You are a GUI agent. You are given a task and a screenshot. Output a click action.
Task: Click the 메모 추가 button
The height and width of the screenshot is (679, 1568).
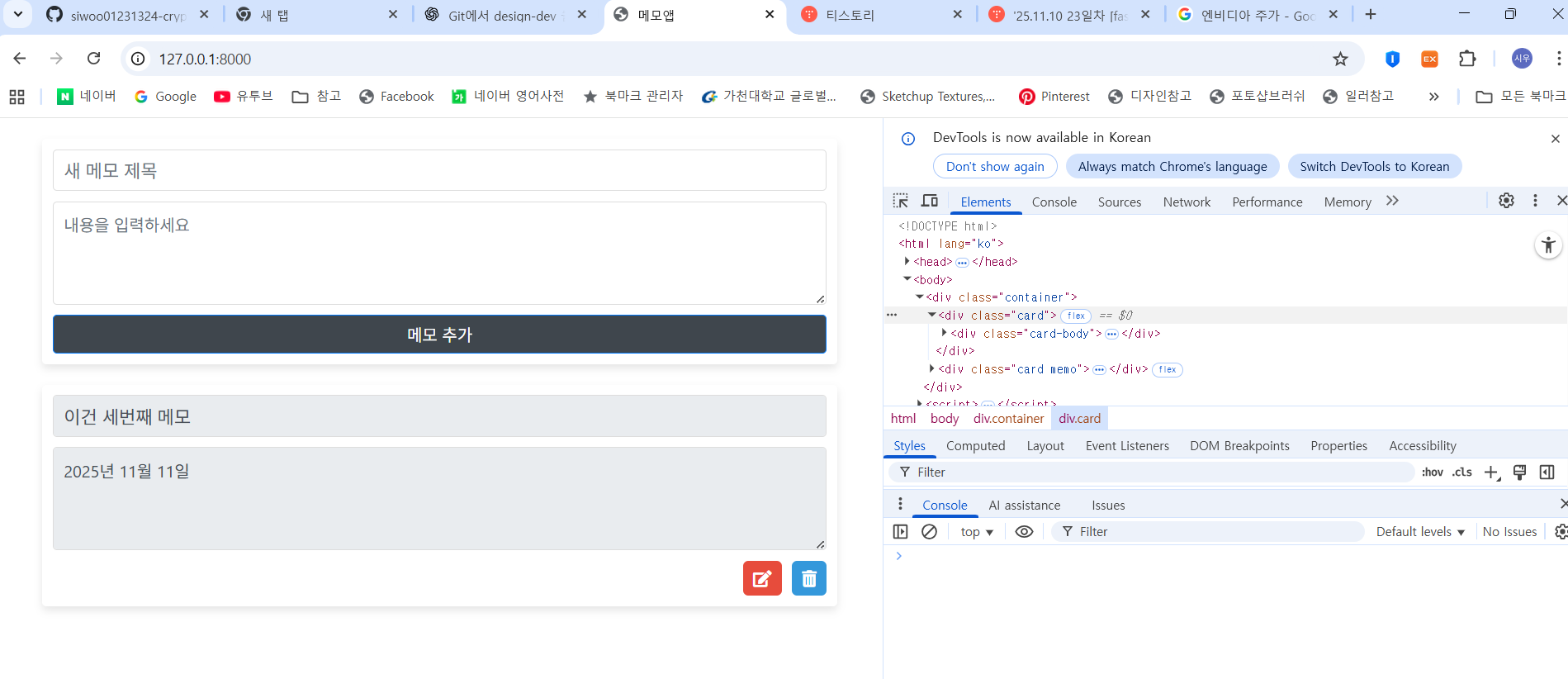[439, 335]
